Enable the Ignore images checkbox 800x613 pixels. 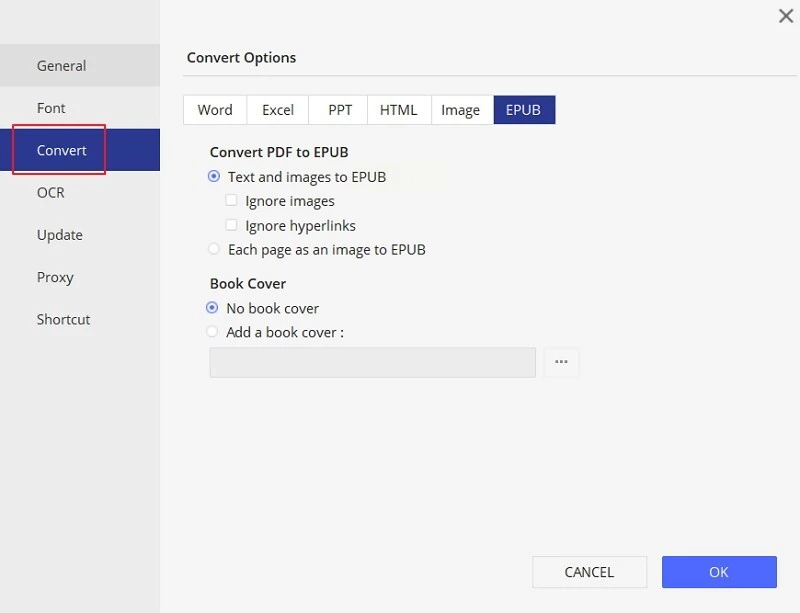(232, 201)
